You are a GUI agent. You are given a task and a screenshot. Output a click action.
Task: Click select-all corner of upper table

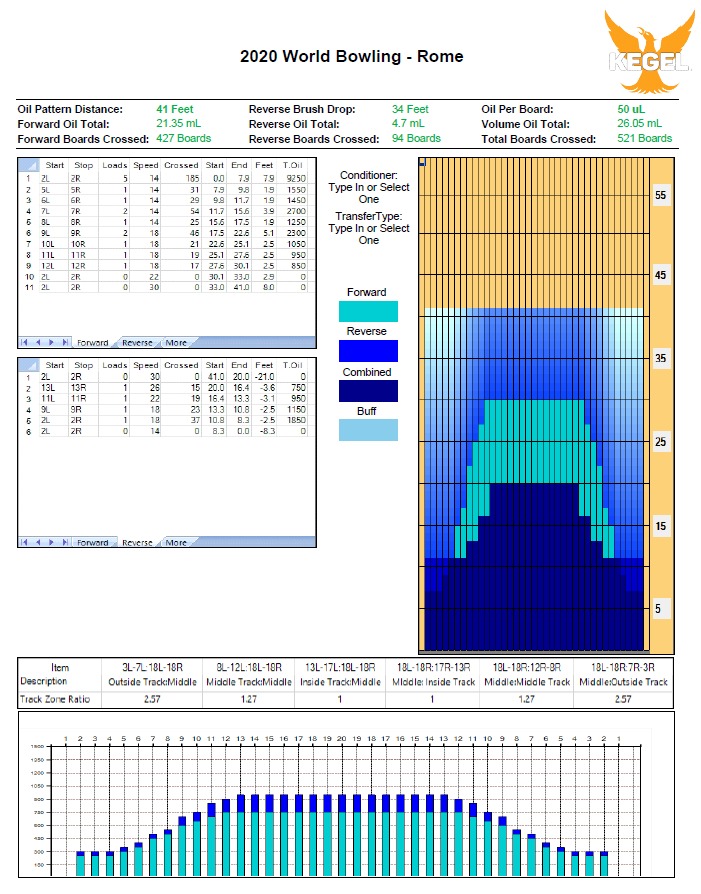coord(28,166)
